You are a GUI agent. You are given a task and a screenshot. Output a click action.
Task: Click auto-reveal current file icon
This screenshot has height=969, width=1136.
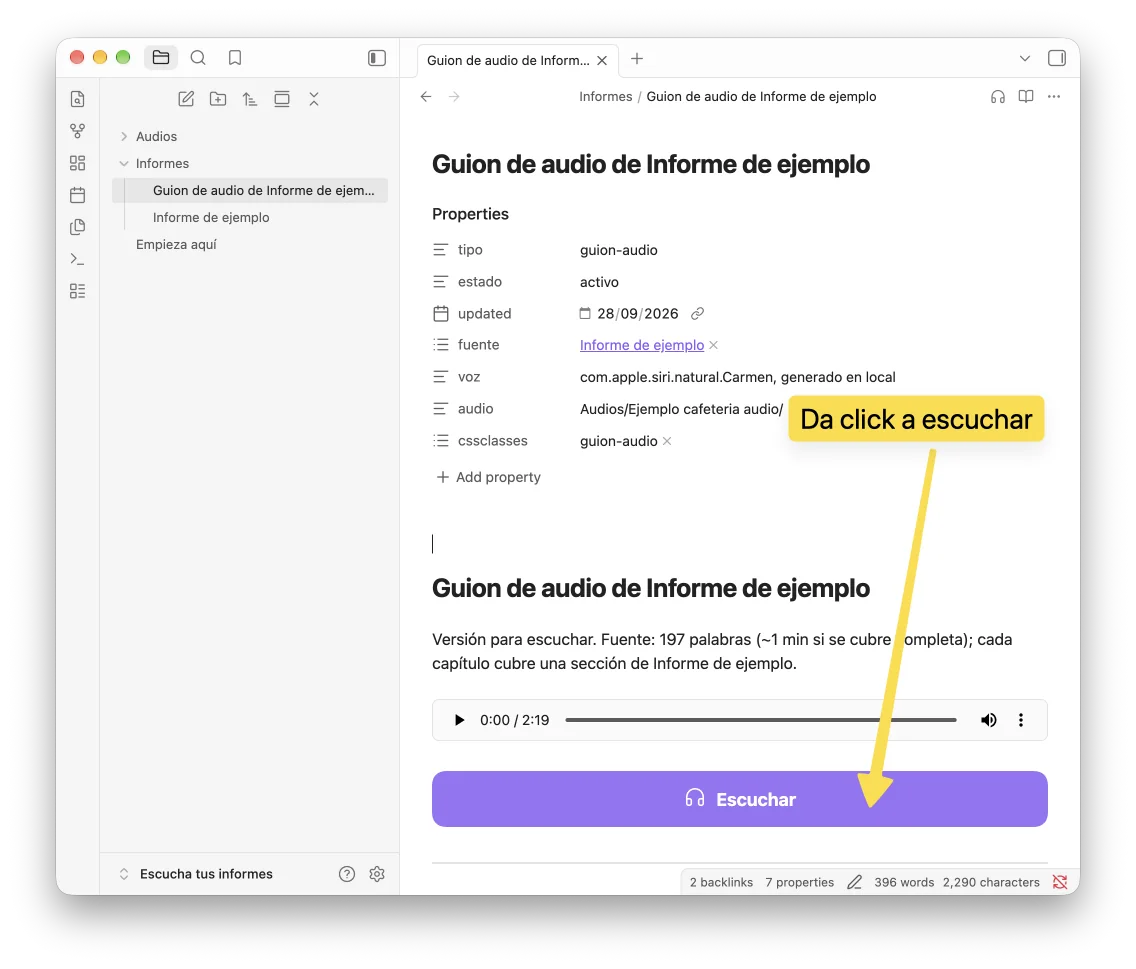click(x=282, y=99)
